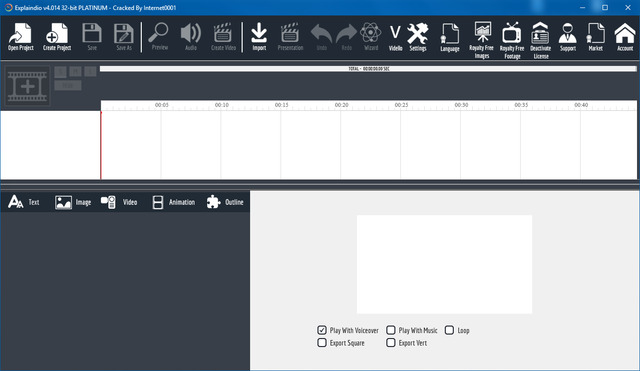This screenshot has height=371, width=640.
Task: Click the 00:20 mark on timeline ruler
Action: tap(342, 105)
